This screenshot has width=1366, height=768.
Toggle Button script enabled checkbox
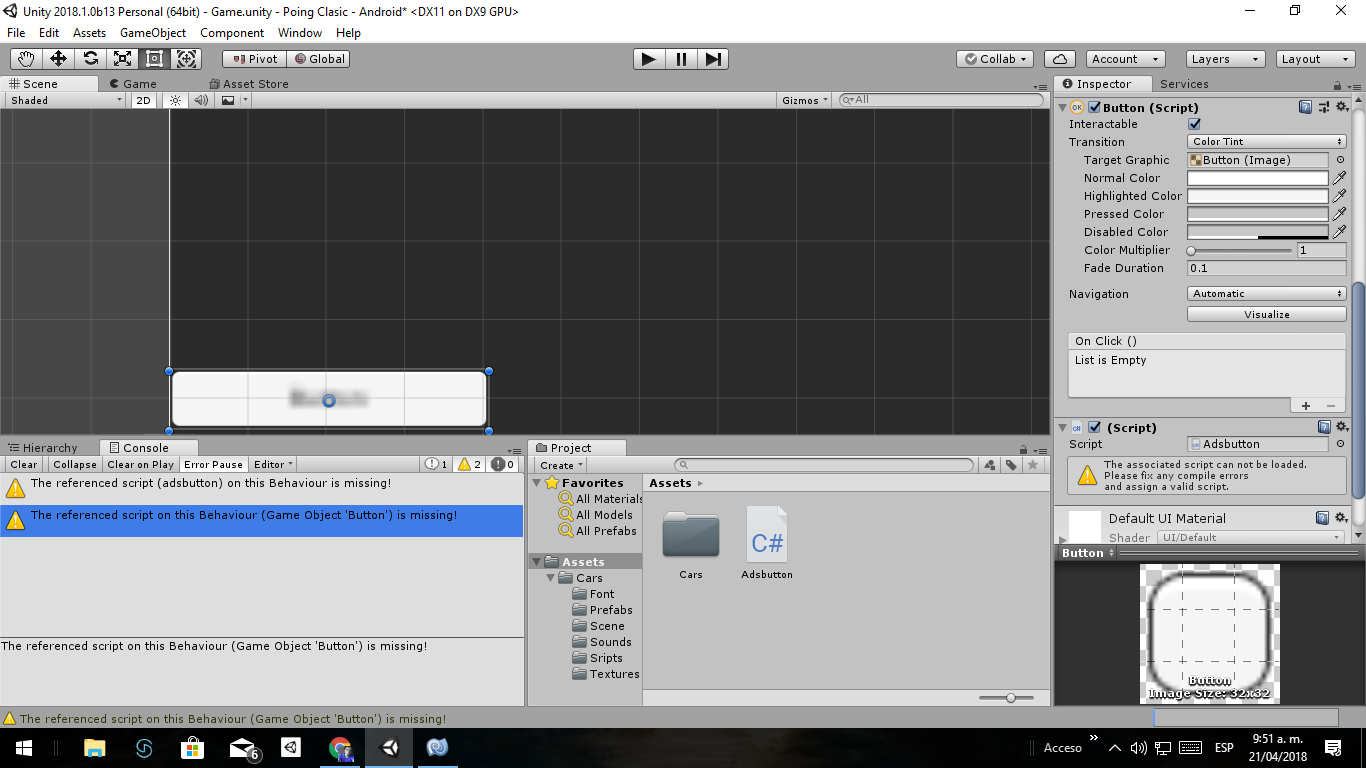1094,107
